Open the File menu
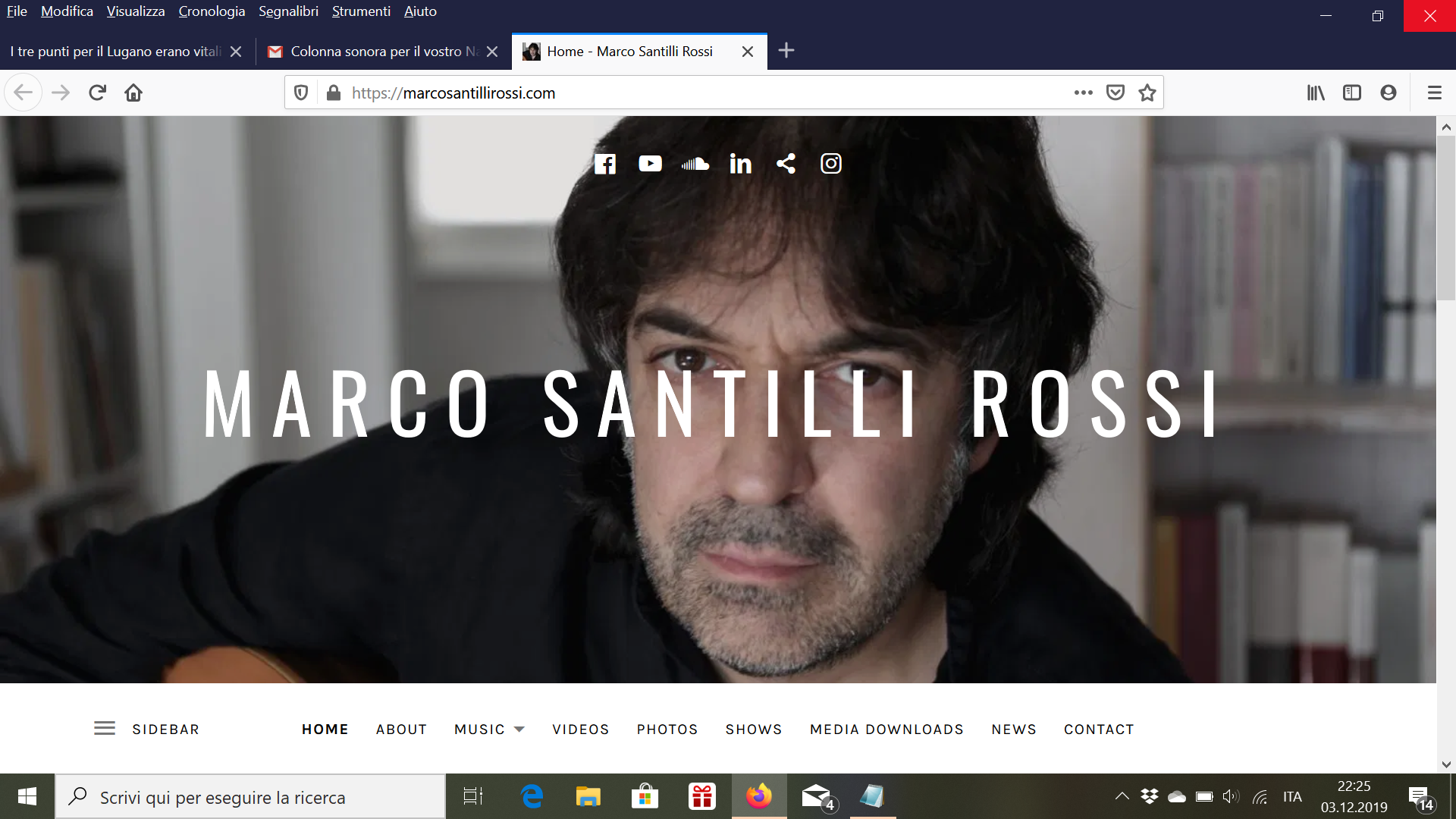Screen dimensions: 1456x819 [17, 11]
